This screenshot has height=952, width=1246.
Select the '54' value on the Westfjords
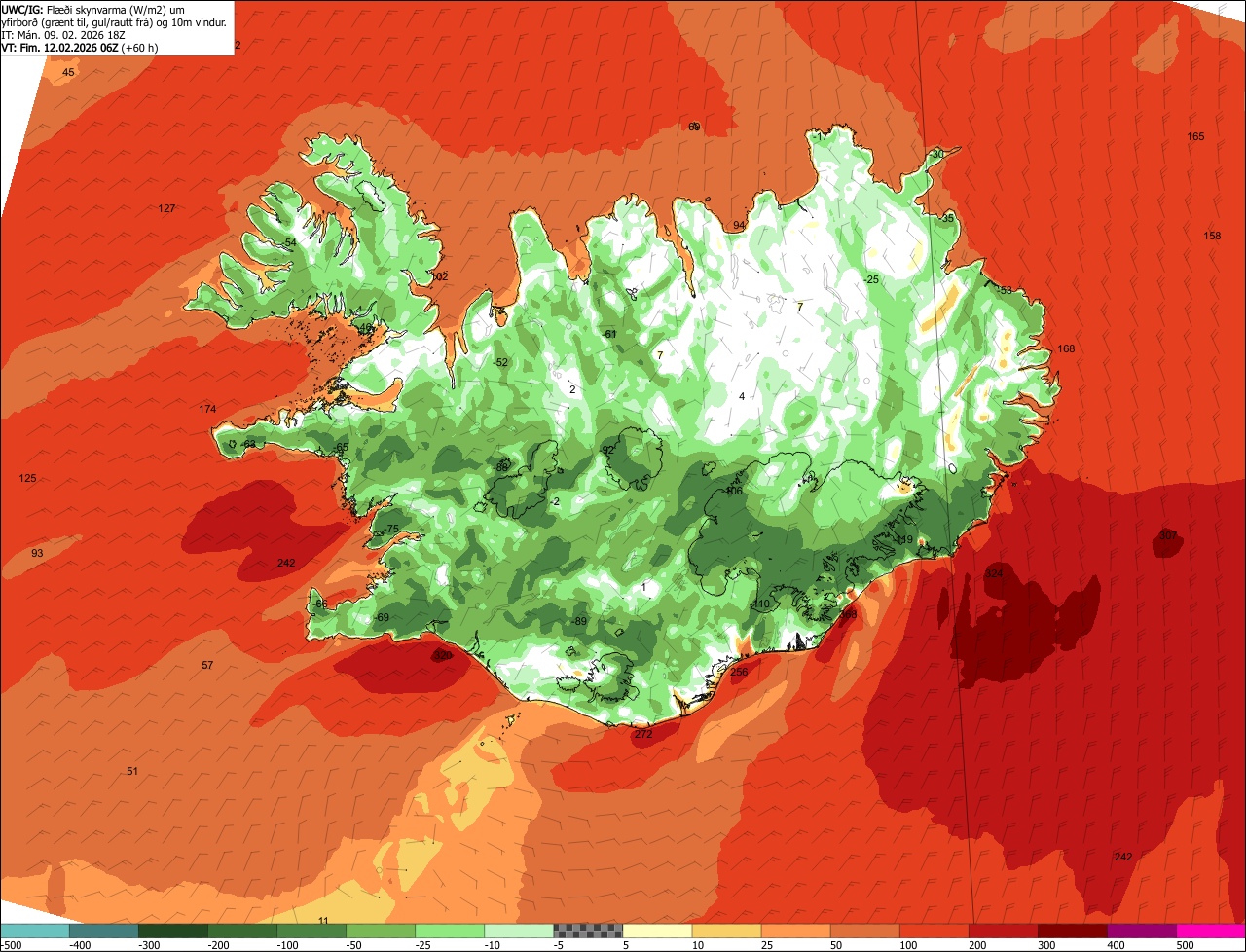[290, 243]
